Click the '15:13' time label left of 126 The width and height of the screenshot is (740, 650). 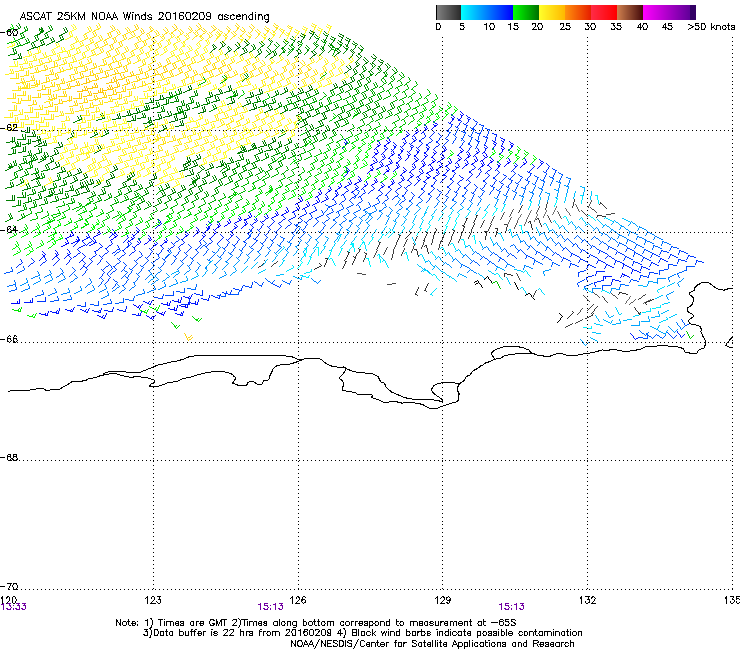(x=270, y=607)
